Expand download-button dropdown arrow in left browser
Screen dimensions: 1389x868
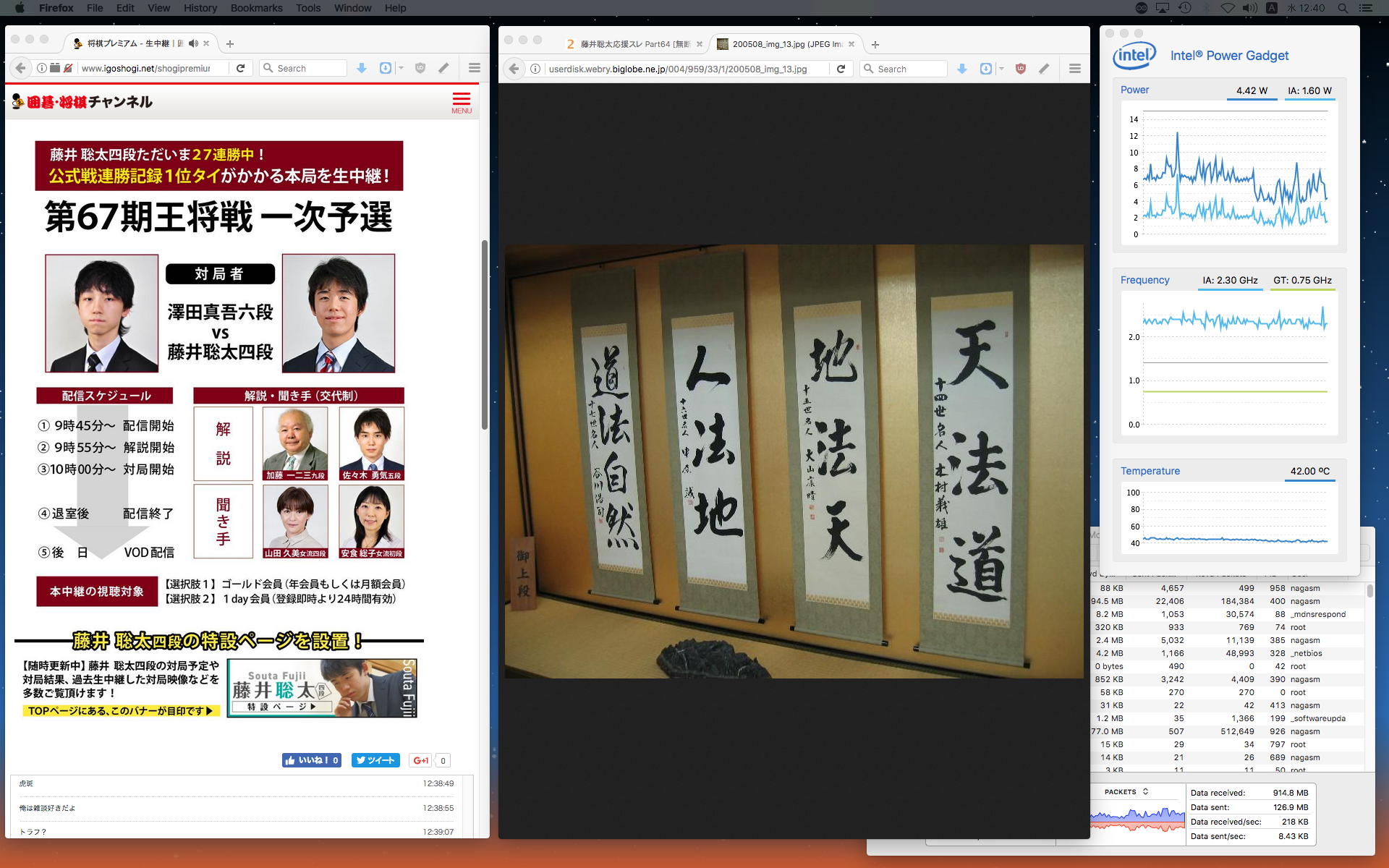pos(401,68)
